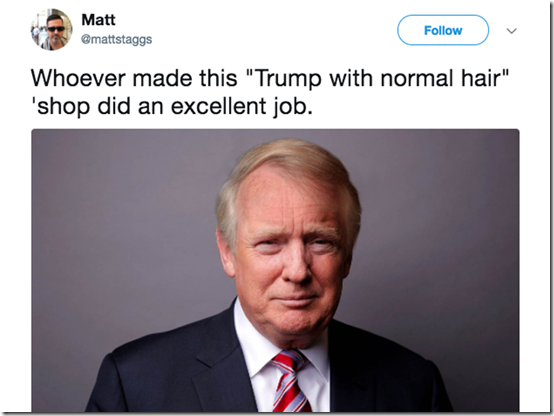Click the quoted phrase Trump with normal hair
Screen dimensions: 554x416
(x=379, y=78)
